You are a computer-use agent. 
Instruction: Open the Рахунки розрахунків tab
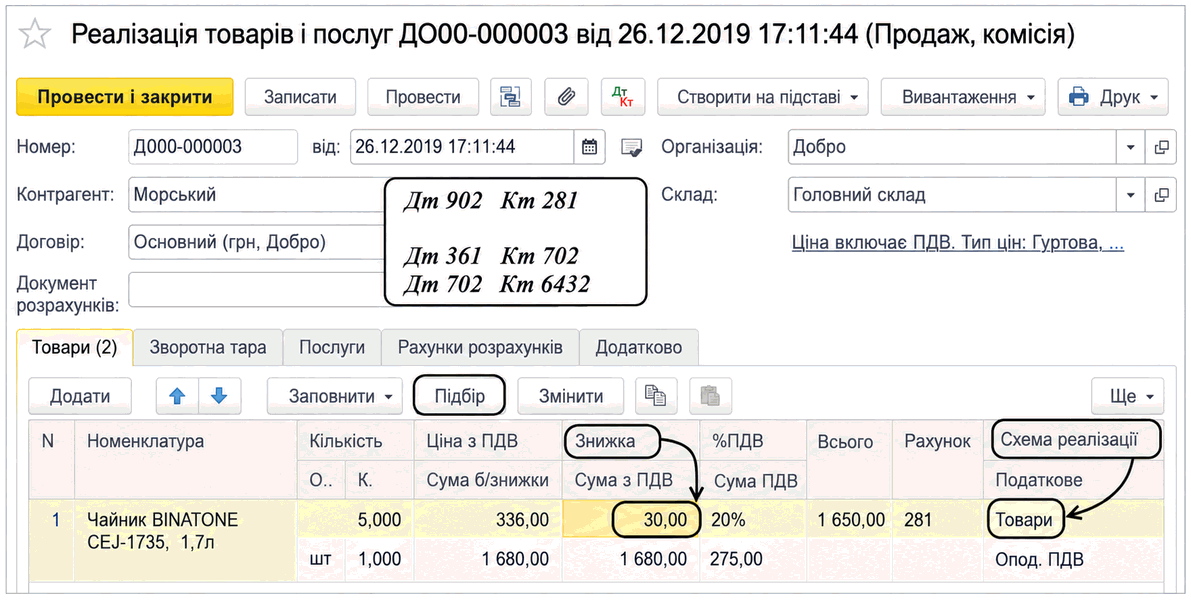pyautogui.click(x=480, y=348)
